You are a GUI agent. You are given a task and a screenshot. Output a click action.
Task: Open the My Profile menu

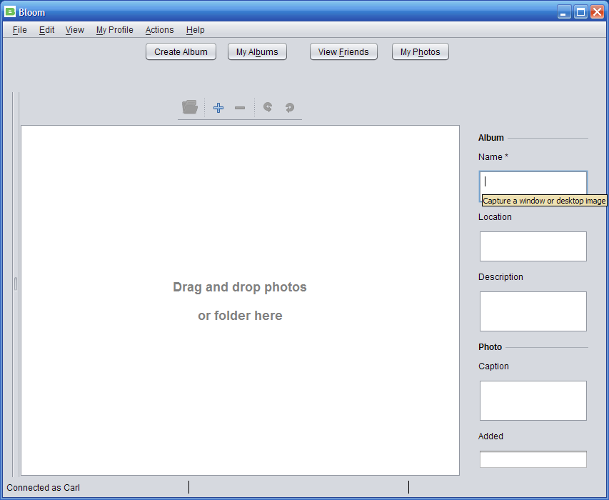tap(114, 30)
